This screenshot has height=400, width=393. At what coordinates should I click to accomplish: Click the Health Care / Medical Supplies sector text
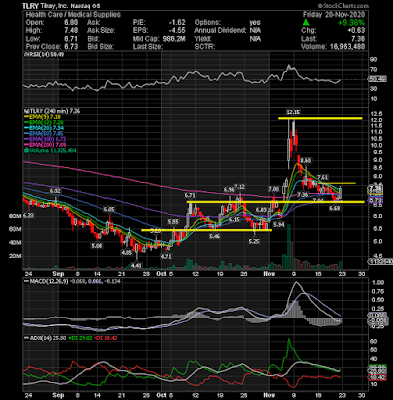73,15
